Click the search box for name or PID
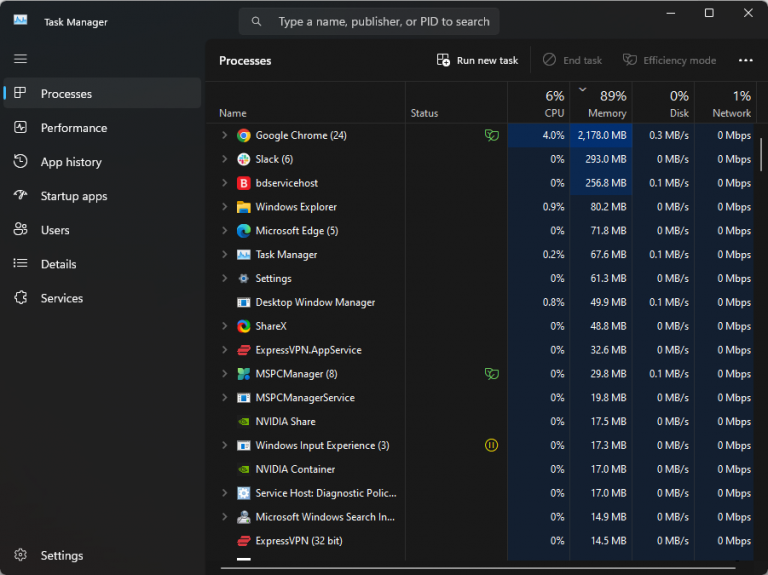The image size is (768, 575). tap(369, 22)
